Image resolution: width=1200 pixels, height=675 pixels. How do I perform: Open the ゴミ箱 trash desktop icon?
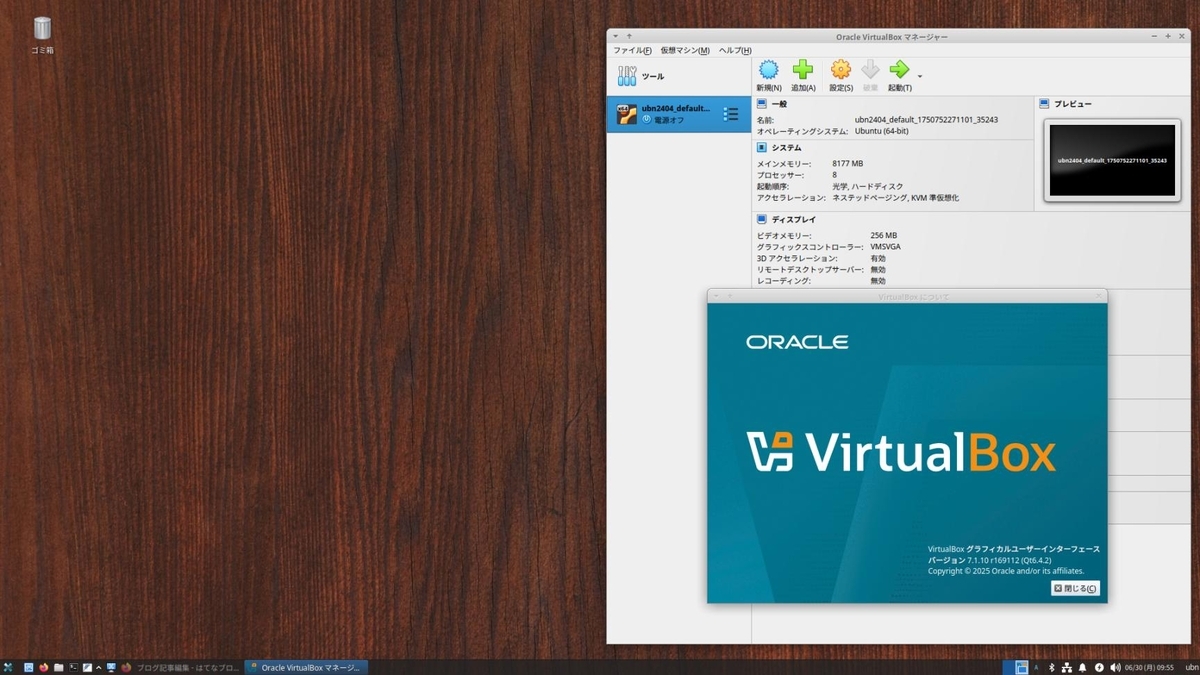tap(42, 34)
